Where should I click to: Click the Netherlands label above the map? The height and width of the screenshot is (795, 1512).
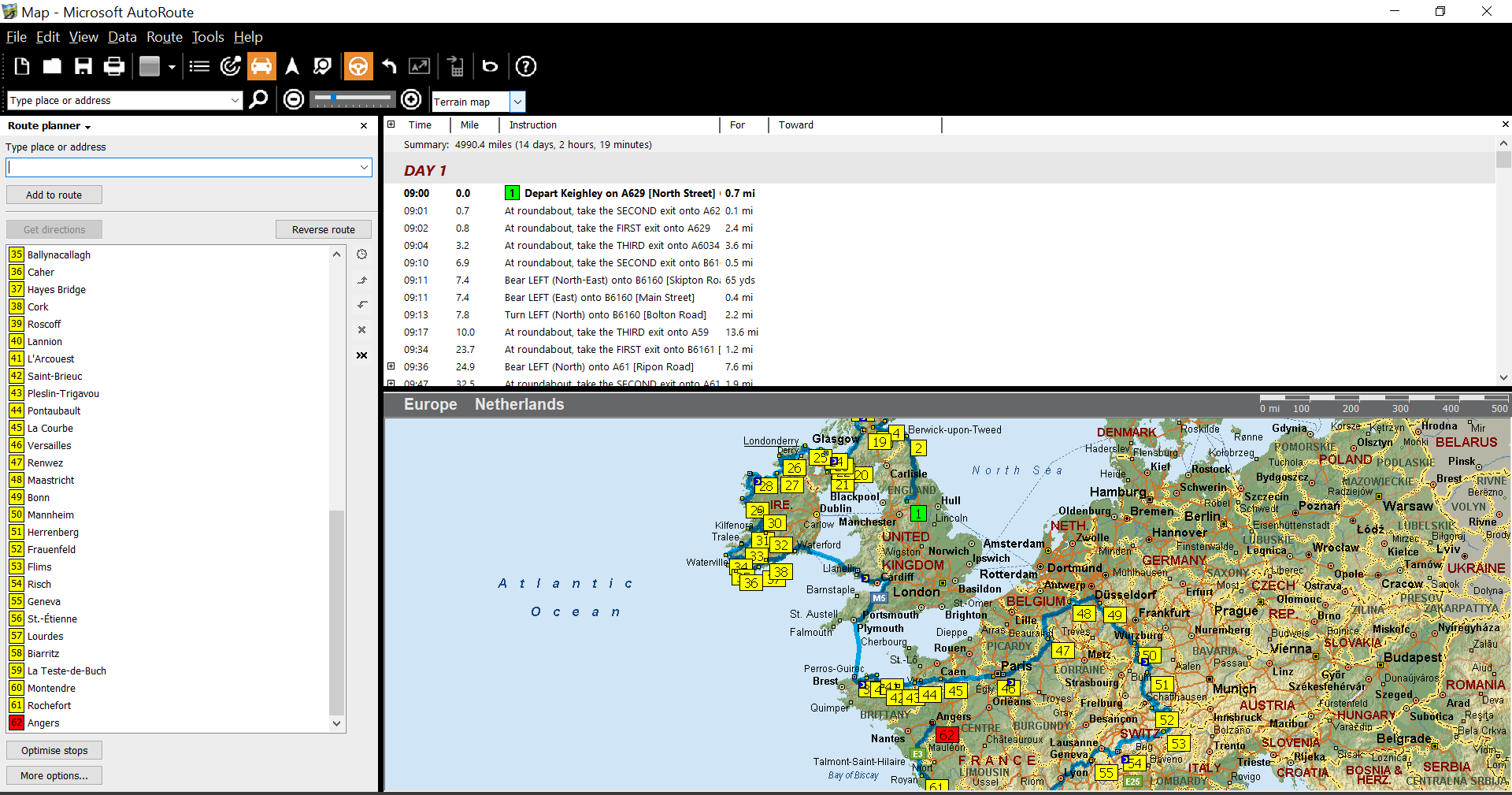pyautogui.click(x=519, y=404)
